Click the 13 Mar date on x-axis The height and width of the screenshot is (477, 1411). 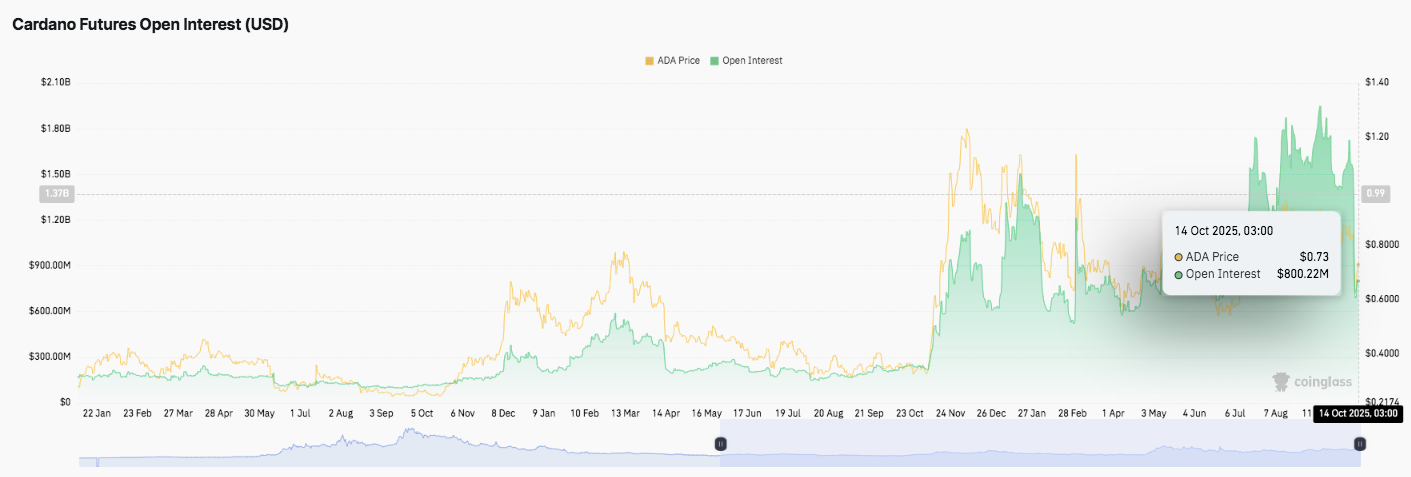pyautogui.click(x=624, y=413)
